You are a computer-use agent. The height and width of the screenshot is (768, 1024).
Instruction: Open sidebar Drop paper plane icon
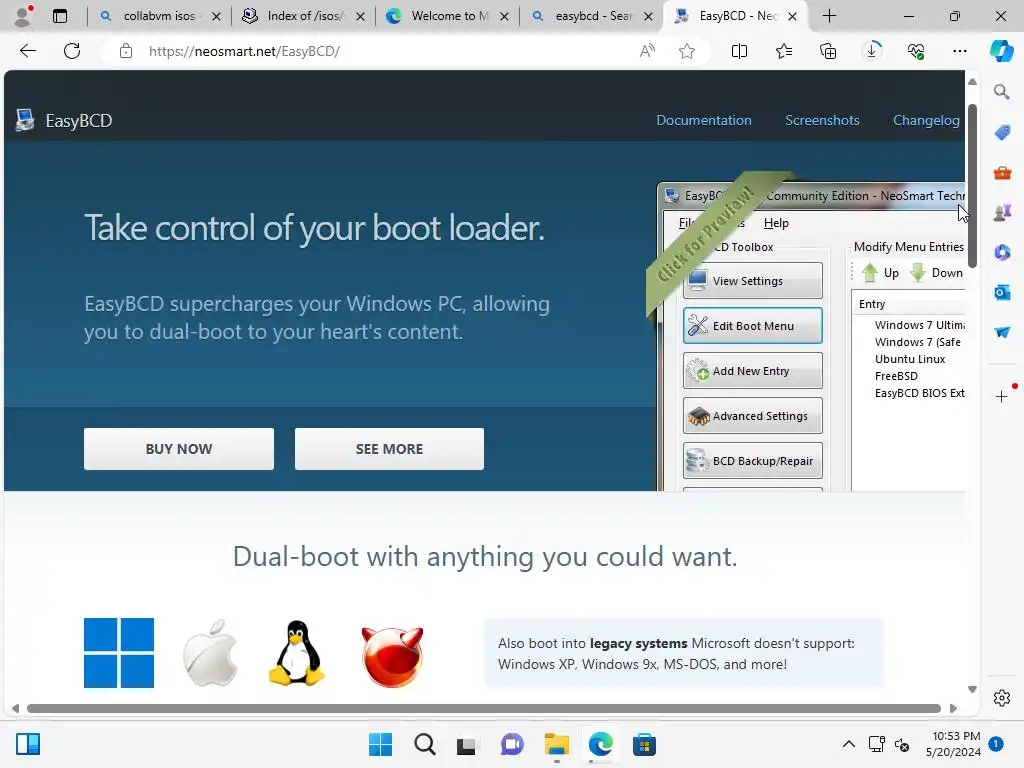1002,332
